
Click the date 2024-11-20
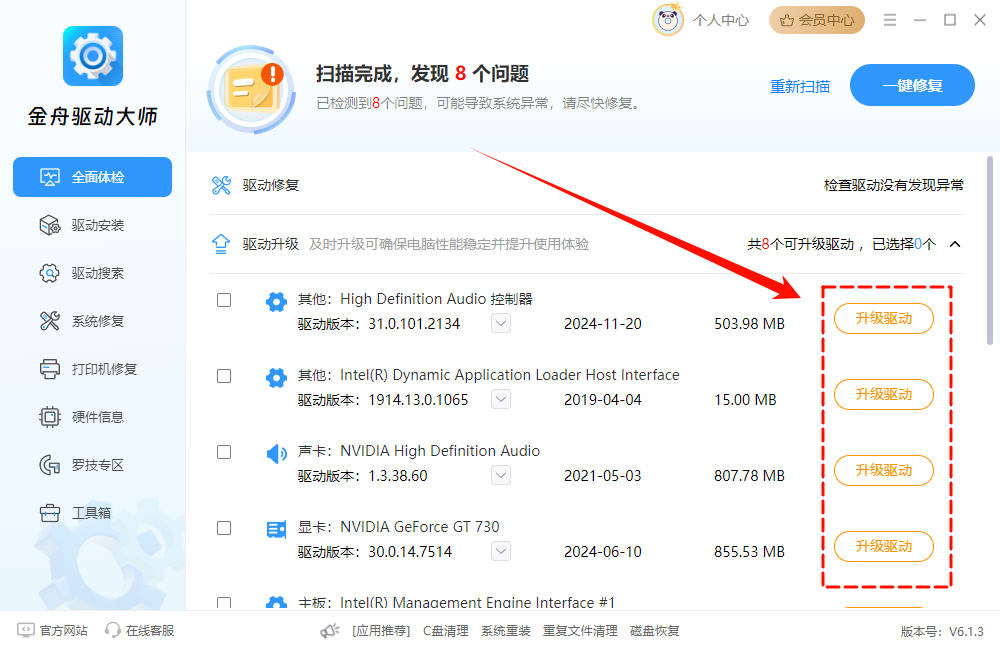coord(603,324)
